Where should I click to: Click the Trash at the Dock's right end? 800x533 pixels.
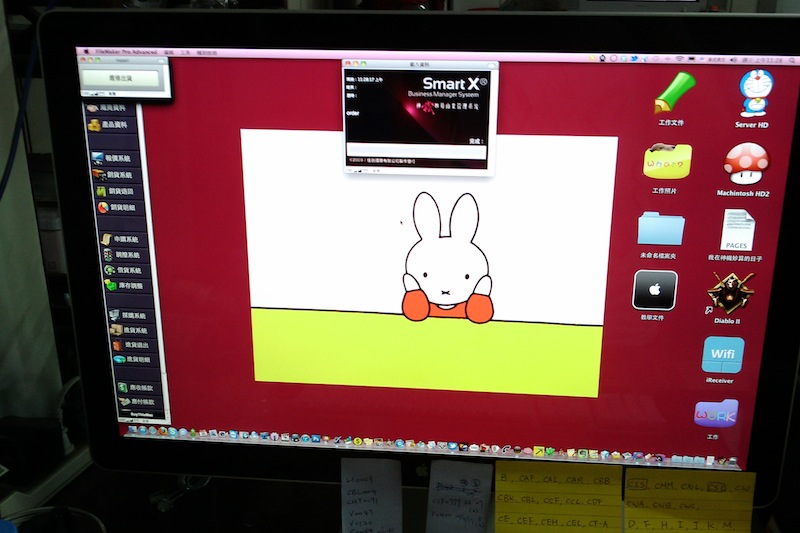(x=733, y=462)
